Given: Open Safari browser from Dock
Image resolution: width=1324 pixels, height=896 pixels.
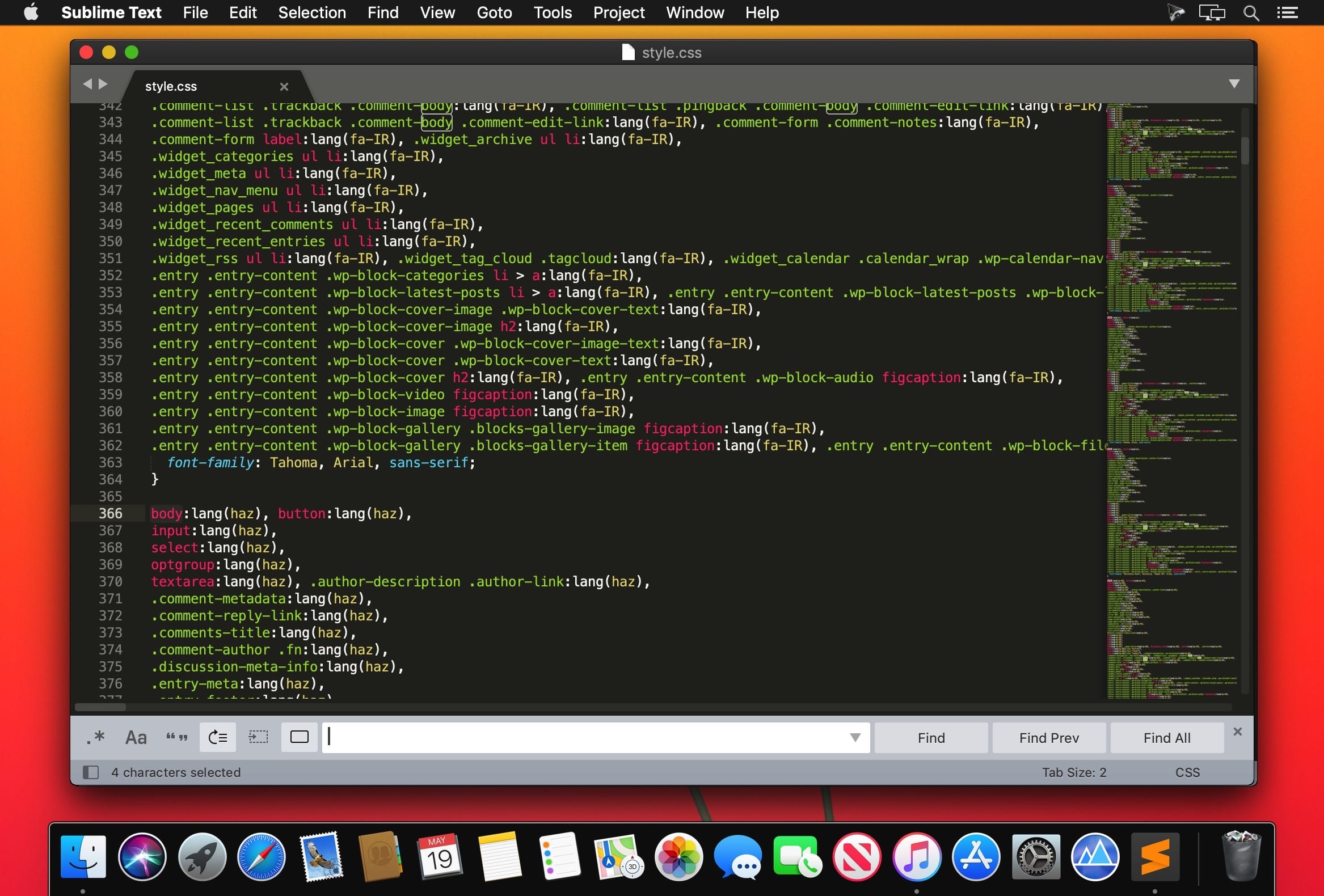Looking at the screenshot, I should (x=260, y=857).
